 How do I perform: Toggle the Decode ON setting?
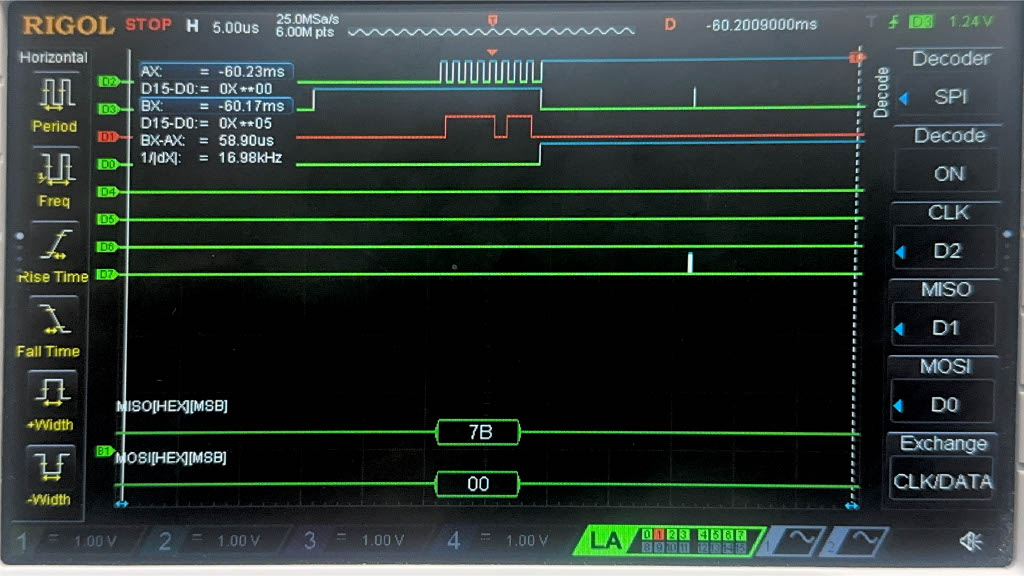948,173
